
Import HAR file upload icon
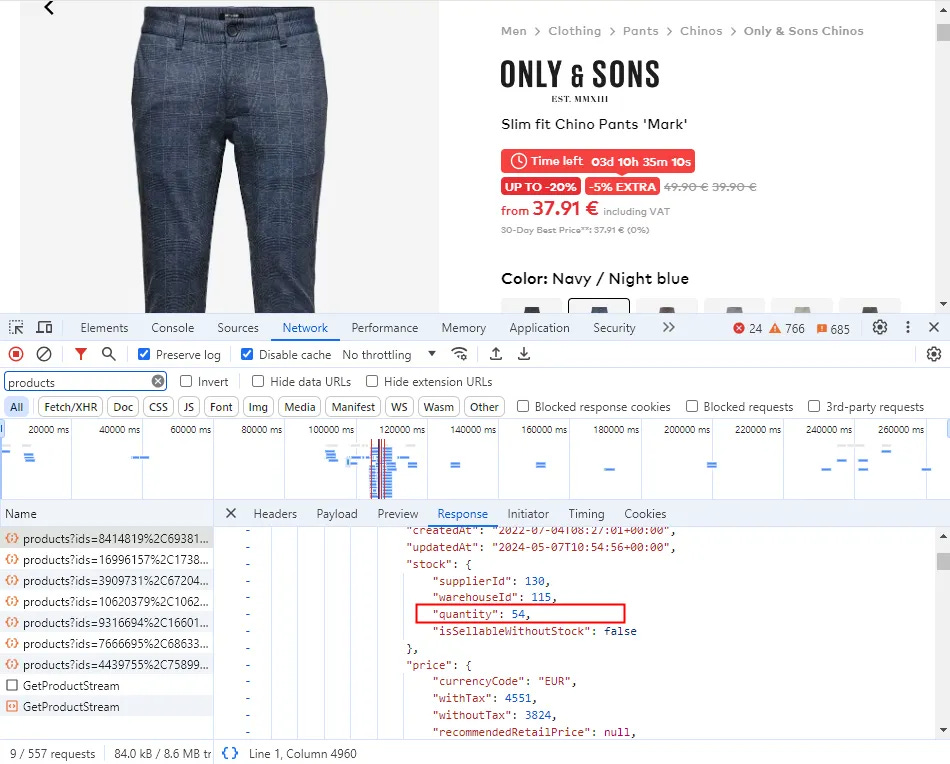click(496, 354)
